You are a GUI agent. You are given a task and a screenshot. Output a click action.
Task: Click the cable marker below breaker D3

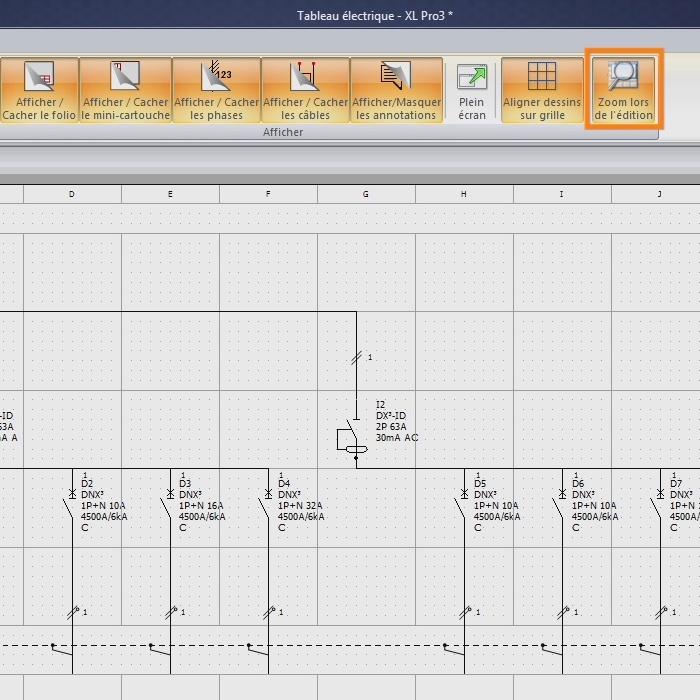pyautogui.click(x=171, y=612)
